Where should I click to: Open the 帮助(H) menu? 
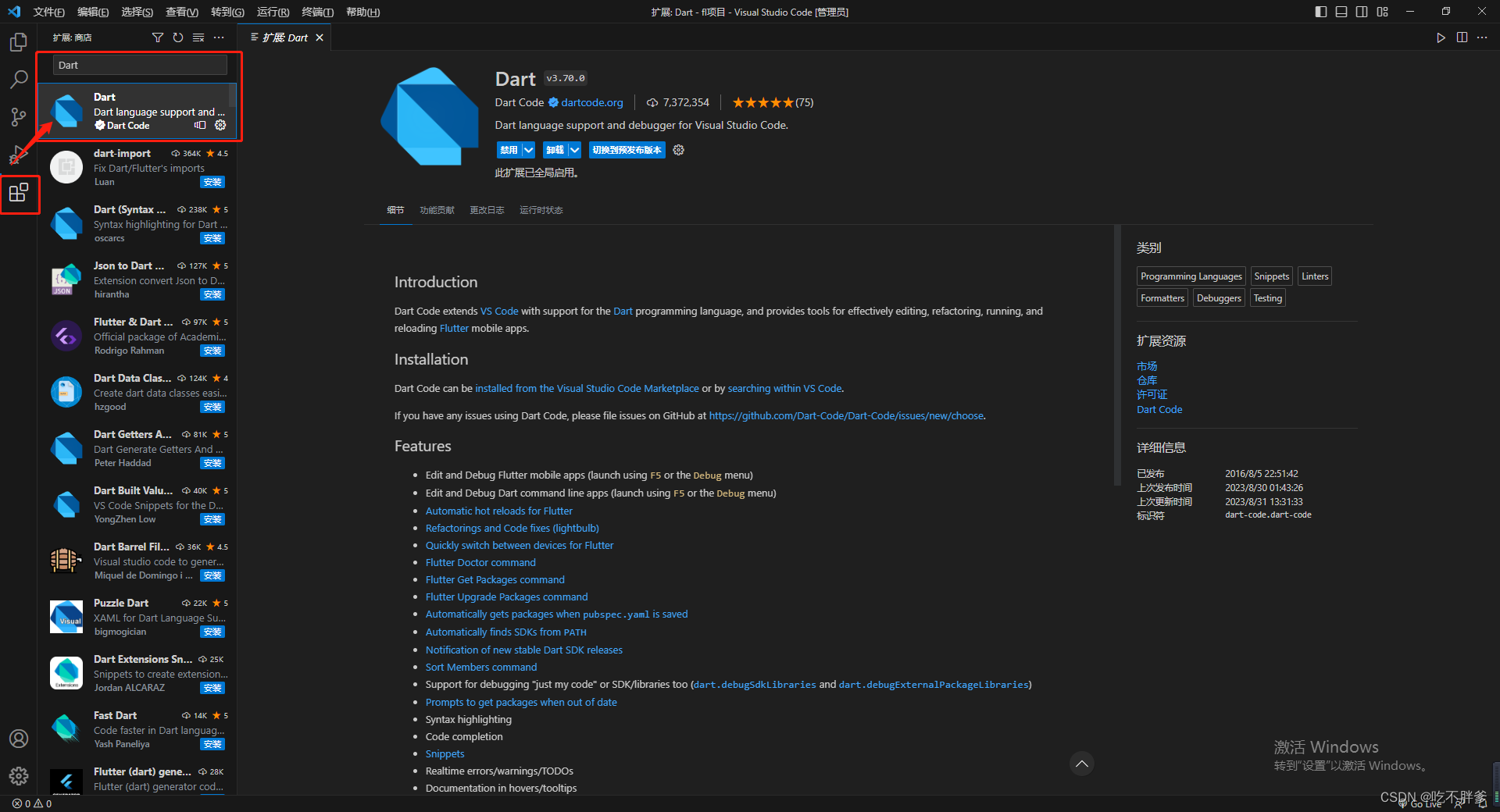362,12
